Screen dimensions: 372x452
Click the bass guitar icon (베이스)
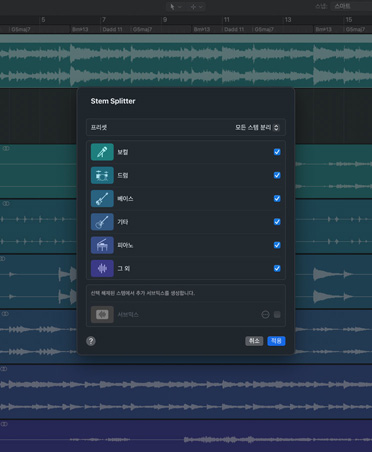[x=102, y=199]
